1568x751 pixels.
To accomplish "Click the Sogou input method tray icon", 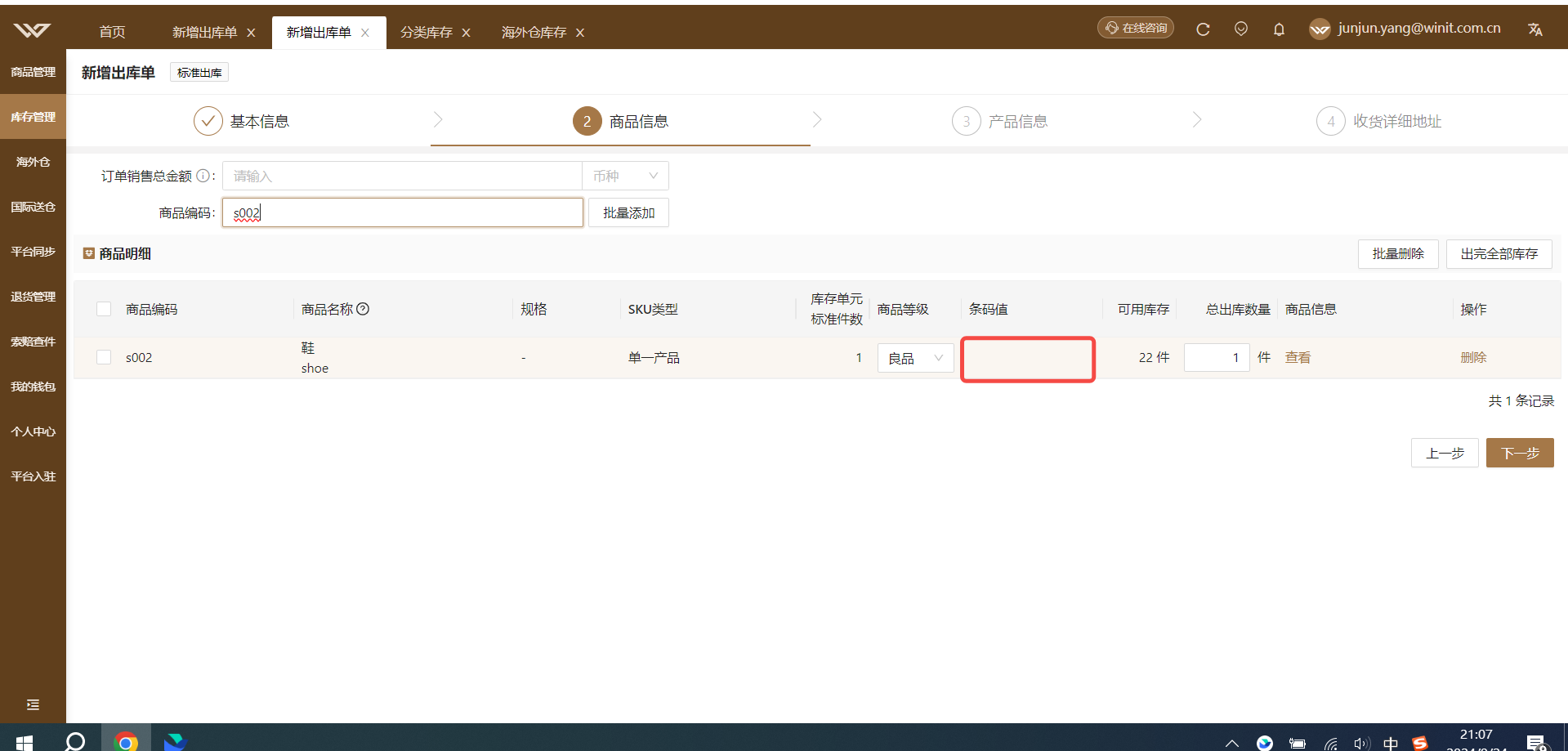I will click(1420, 744).
